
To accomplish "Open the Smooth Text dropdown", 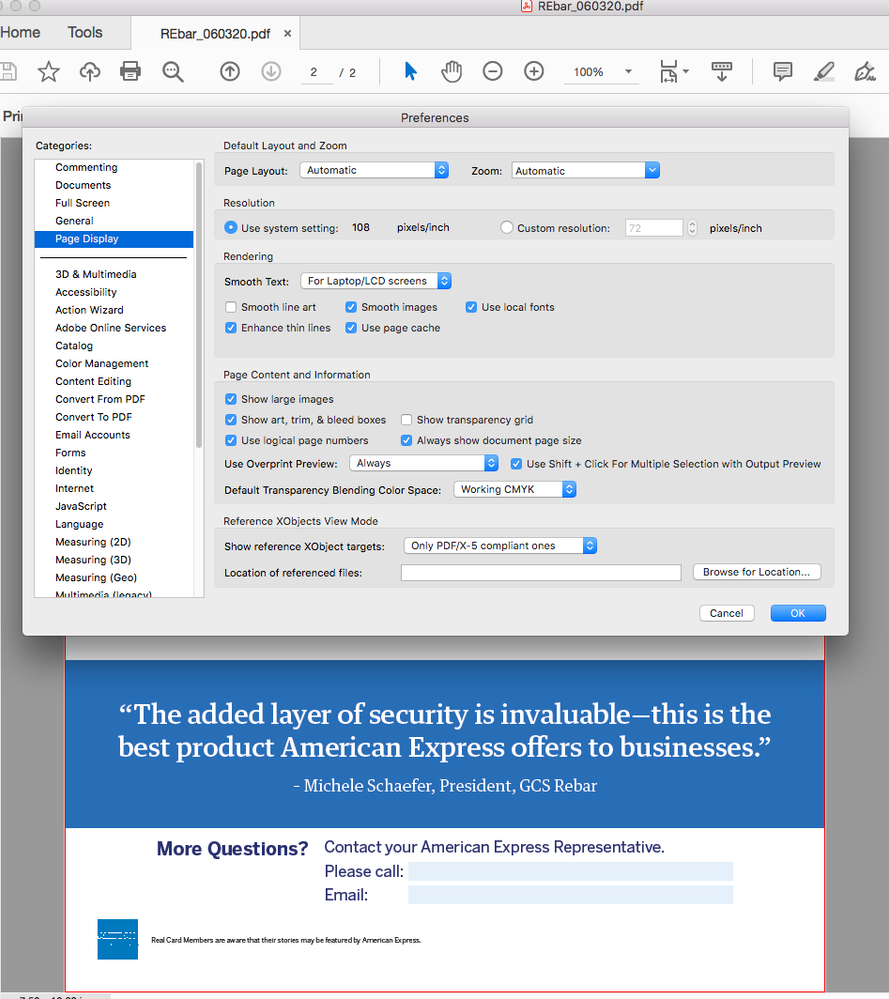I will 375,281.
